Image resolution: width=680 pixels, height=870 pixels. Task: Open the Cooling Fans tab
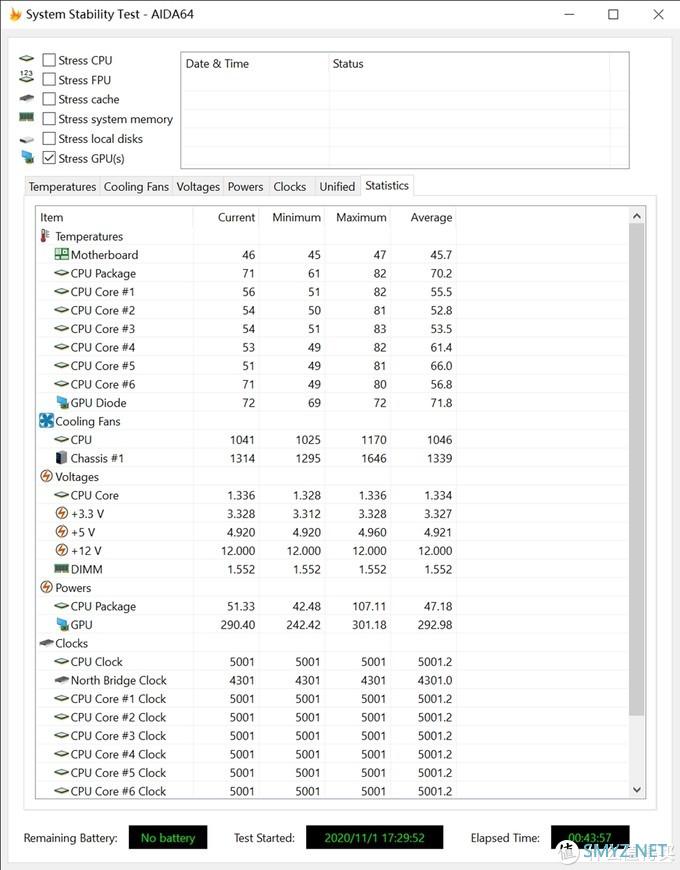pyautogui.click(x=136, y=186)
